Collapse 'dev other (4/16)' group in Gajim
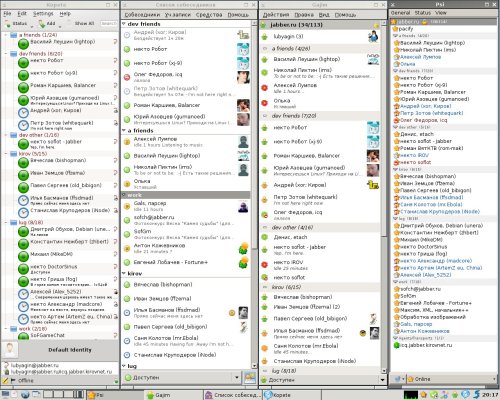The height and width of the screenshot is (400, 500). coord(265,228)
